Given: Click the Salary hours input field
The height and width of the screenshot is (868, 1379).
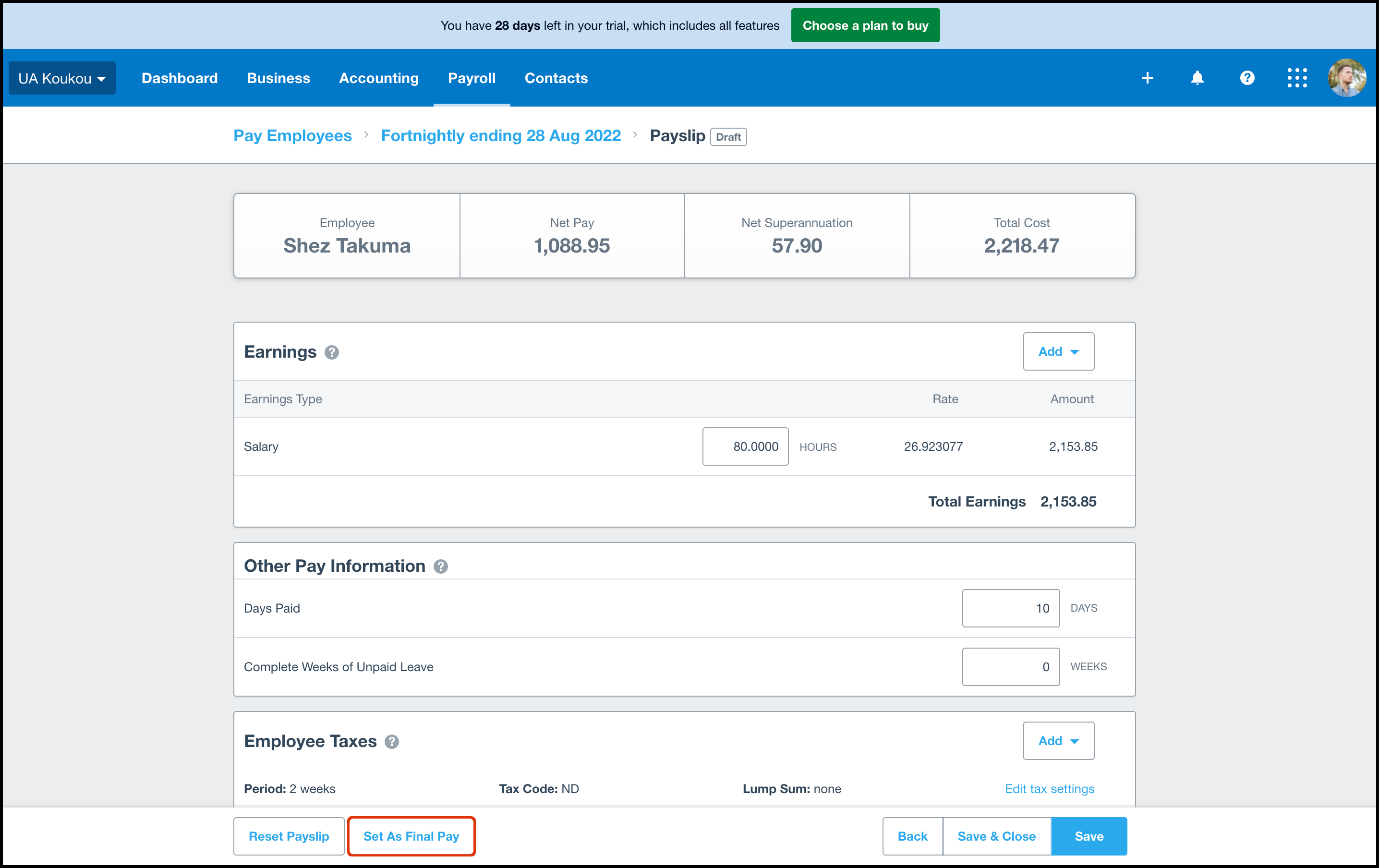Looking at the screenshot, I should (x=745, y=446).
